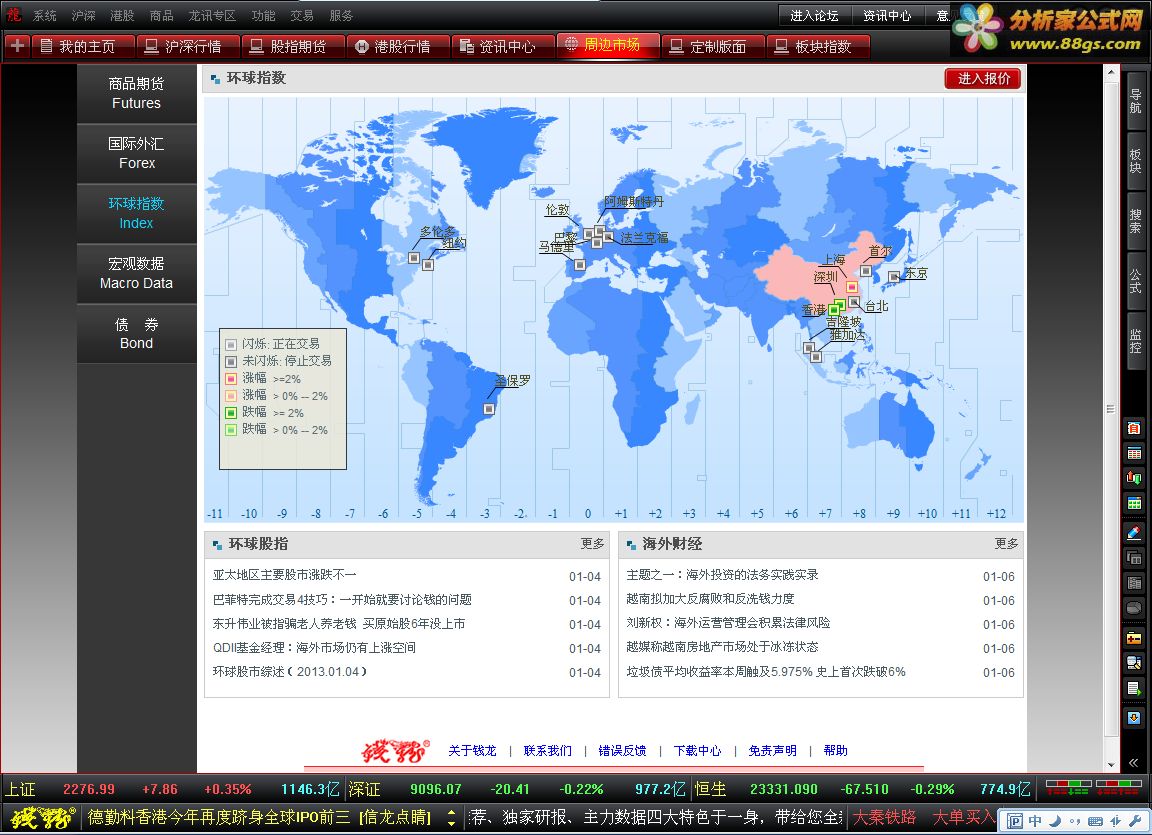The image size is (1152, 835).
Task: Open the IME soft keyboard icon
Action: (1095, 820)
